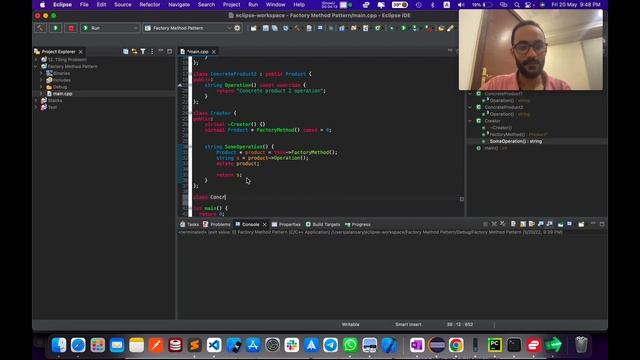The width and height of the screenshot is (640, 360).
Task: Open launch configuration settings gear
Action: pyautogui.click(x=237, y=28)
